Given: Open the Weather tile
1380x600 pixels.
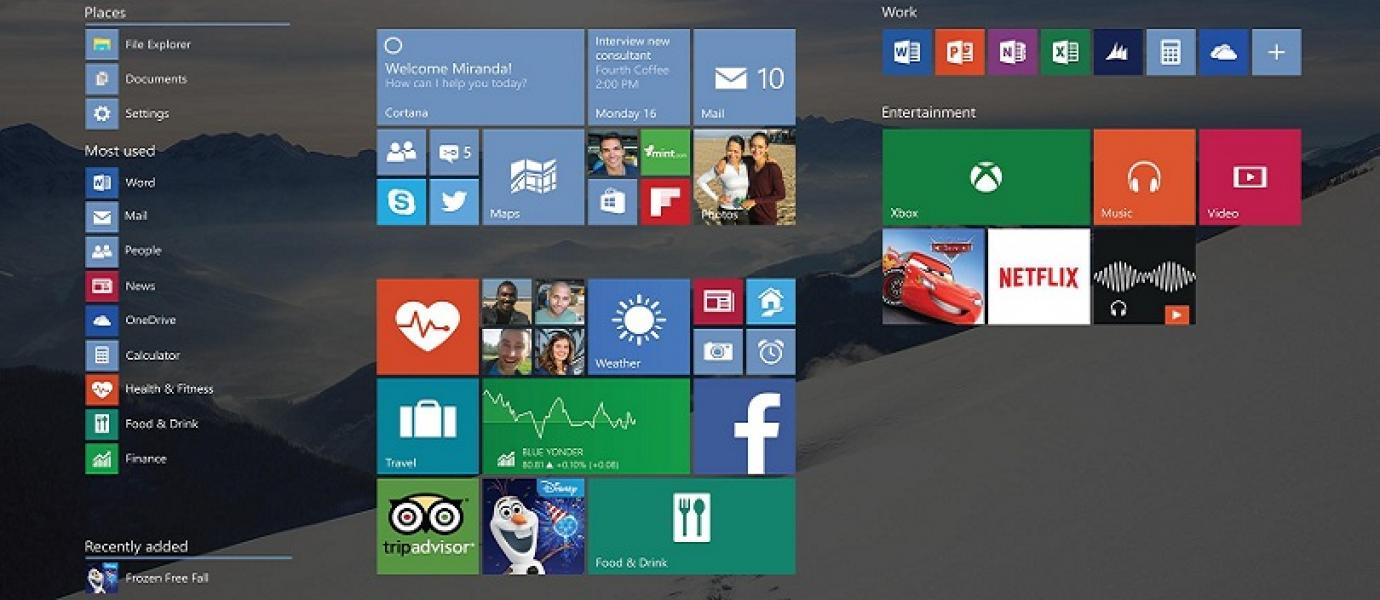Looking at the screenshot, I should coord(638,326).
